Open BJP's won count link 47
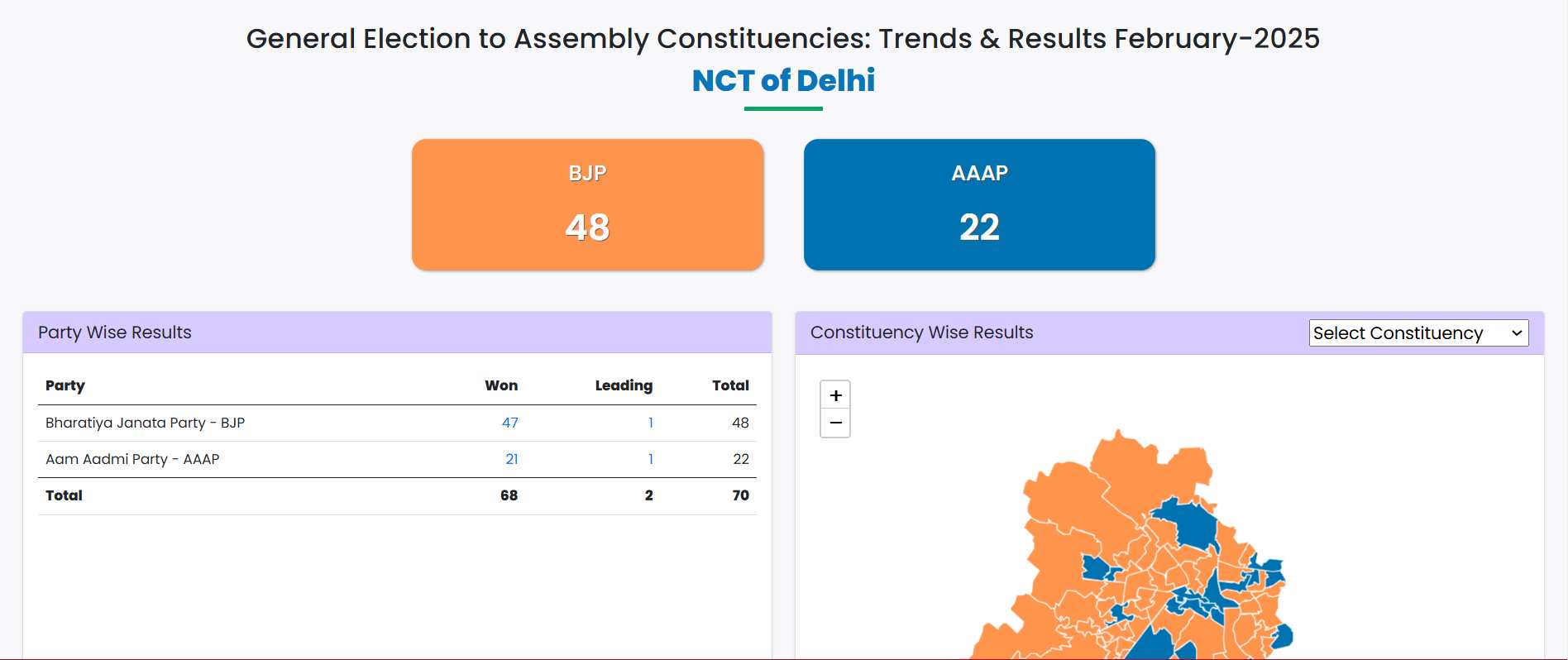Viewport: 1568px width, 660px height. click(509, 423)
